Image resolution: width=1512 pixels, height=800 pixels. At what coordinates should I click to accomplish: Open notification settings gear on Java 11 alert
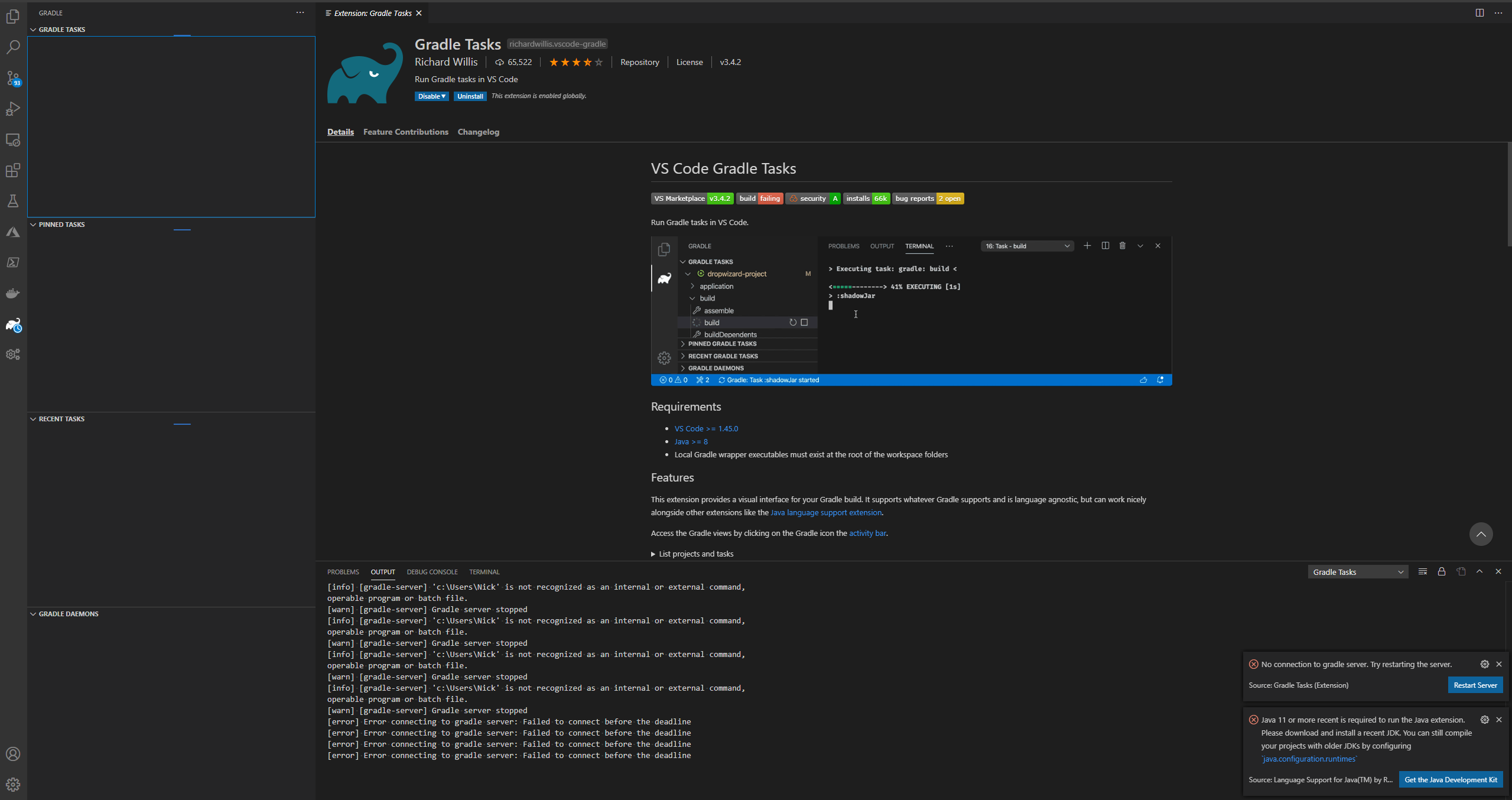tap(1484, 720)
